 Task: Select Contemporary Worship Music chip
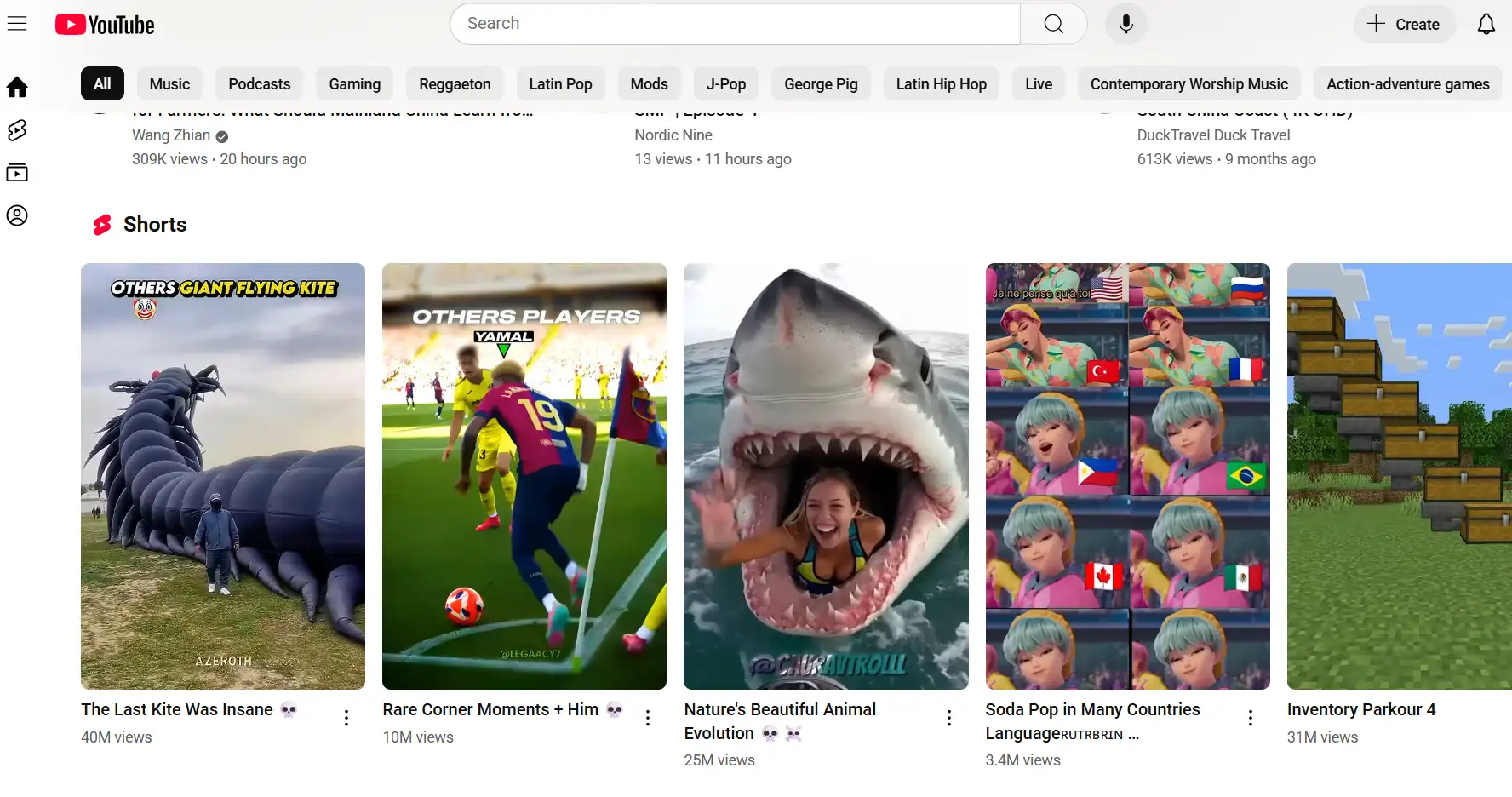click(1189, 83)
